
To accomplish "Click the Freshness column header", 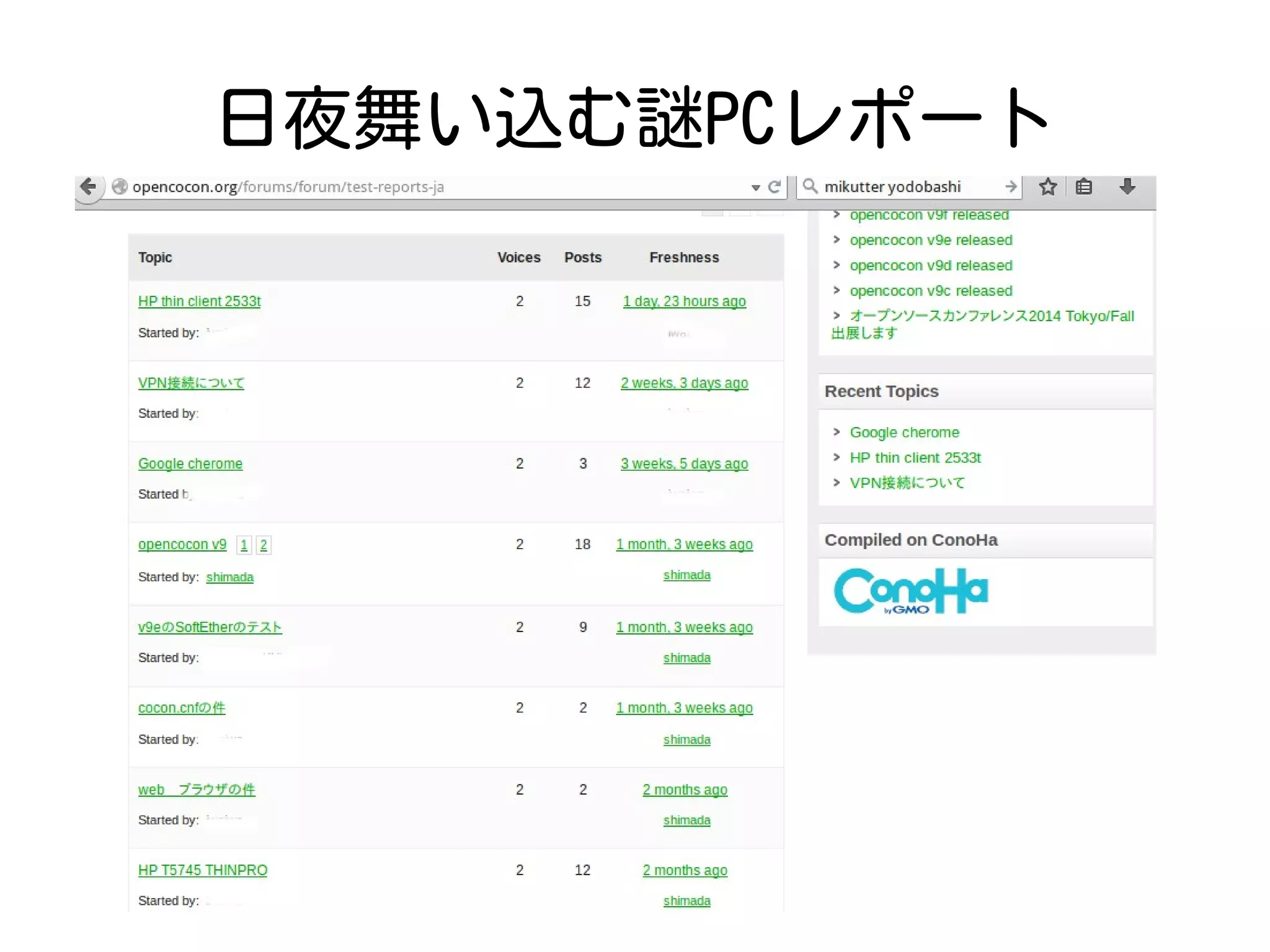I will [684, 257].
